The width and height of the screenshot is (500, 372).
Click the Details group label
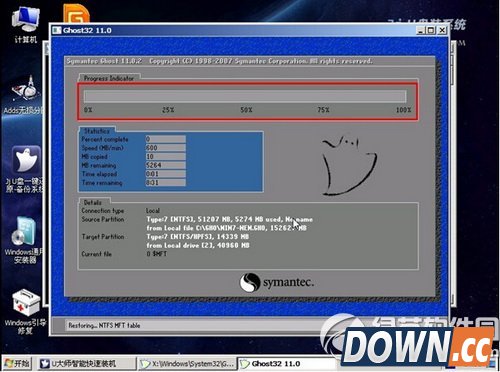[x=93, y=202]
